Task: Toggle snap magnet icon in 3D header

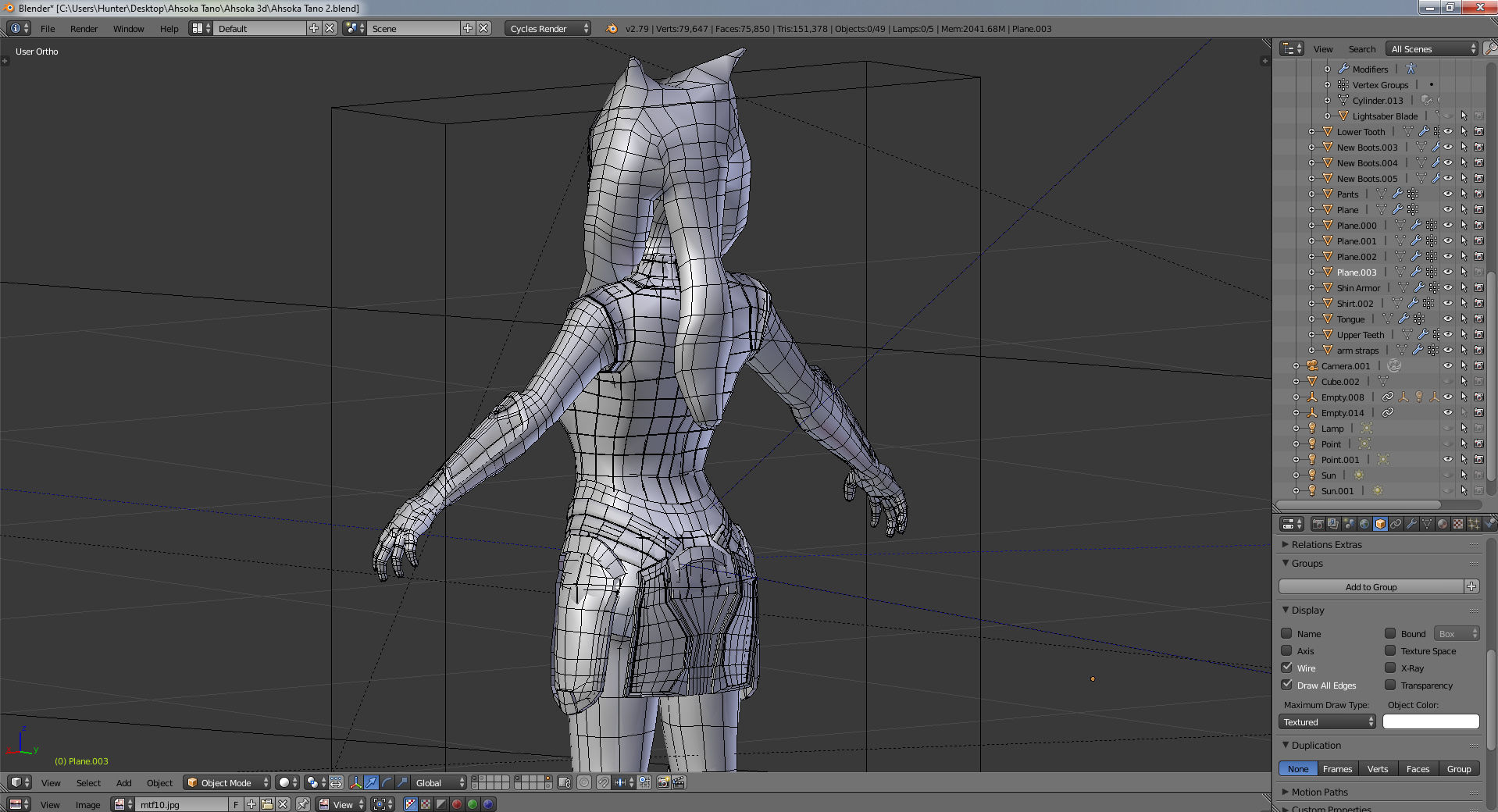Action: pos(603,782)
